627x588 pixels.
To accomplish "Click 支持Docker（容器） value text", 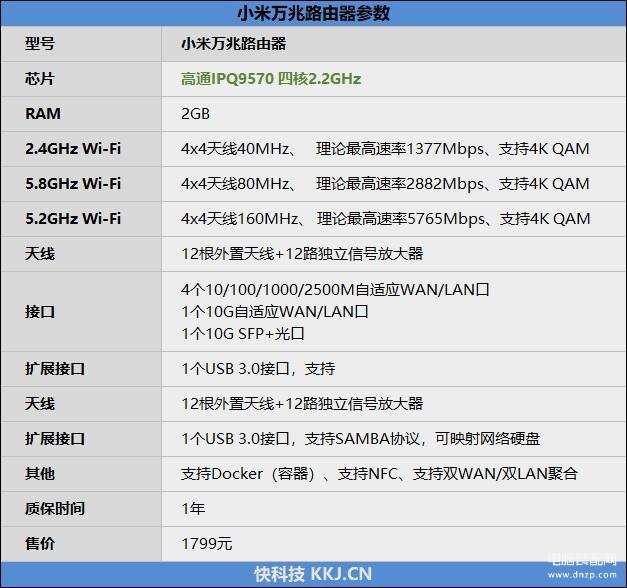I will coord(248,474).
